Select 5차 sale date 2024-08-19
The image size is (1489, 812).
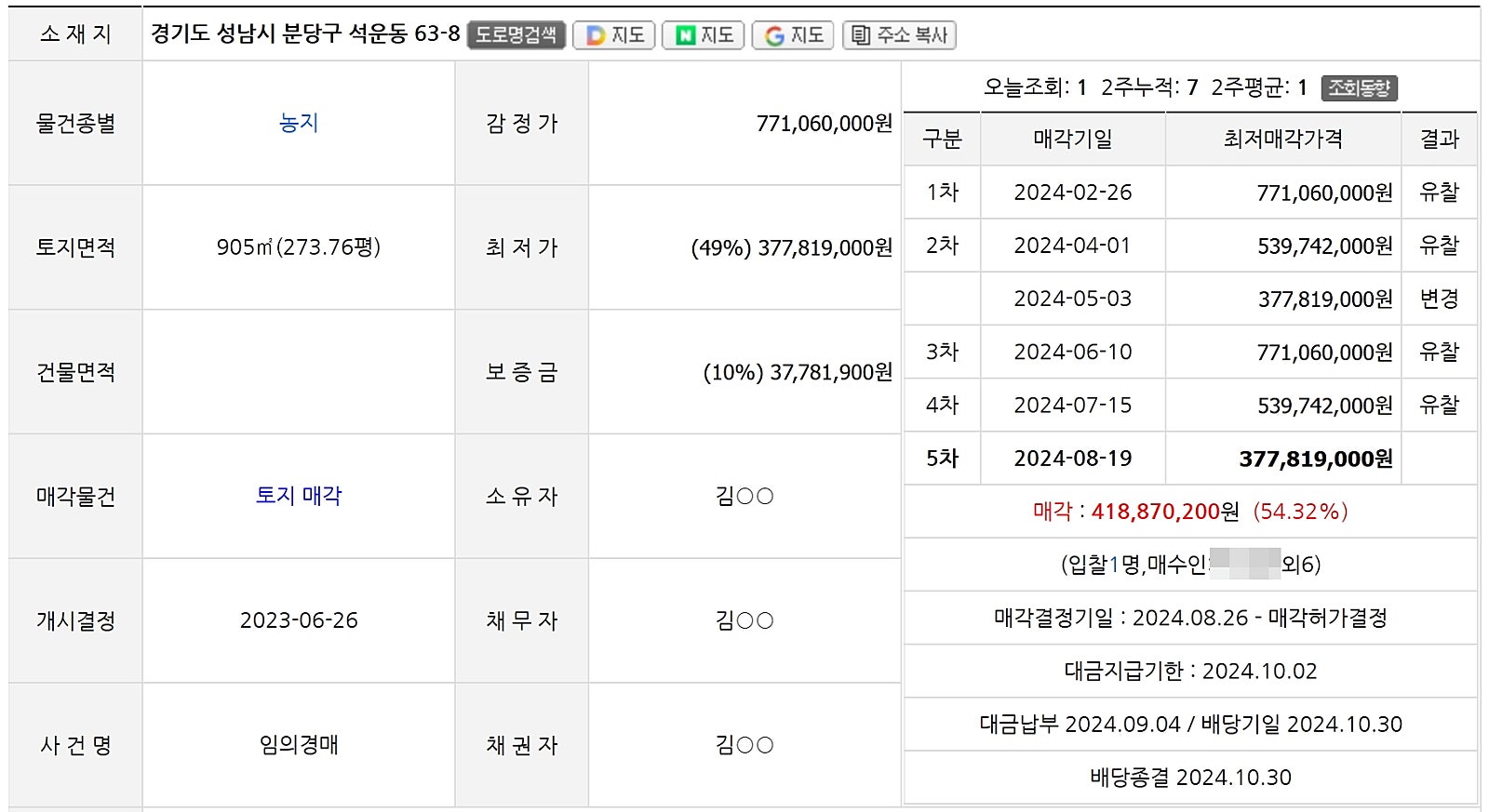[1073, 459]
